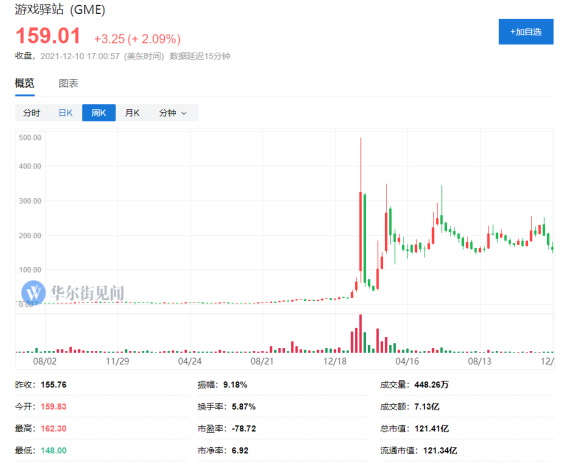Expand the 分钟 interval dropdown
The height and width of the screenshot is (465, 567).
tap(173, 113)
